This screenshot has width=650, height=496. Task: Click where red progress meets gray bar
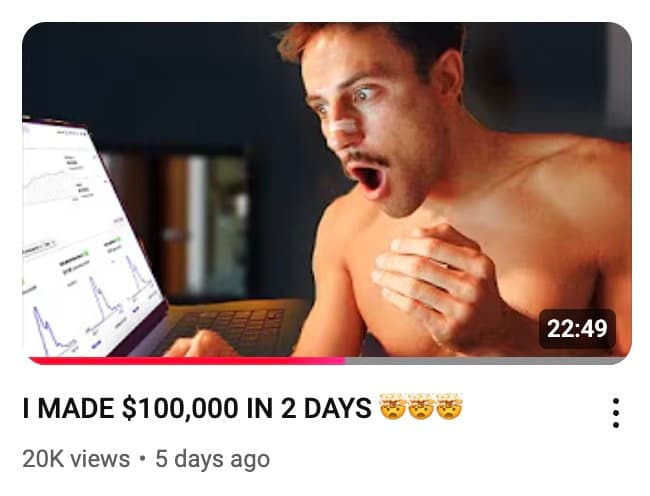tap(345, 361)
